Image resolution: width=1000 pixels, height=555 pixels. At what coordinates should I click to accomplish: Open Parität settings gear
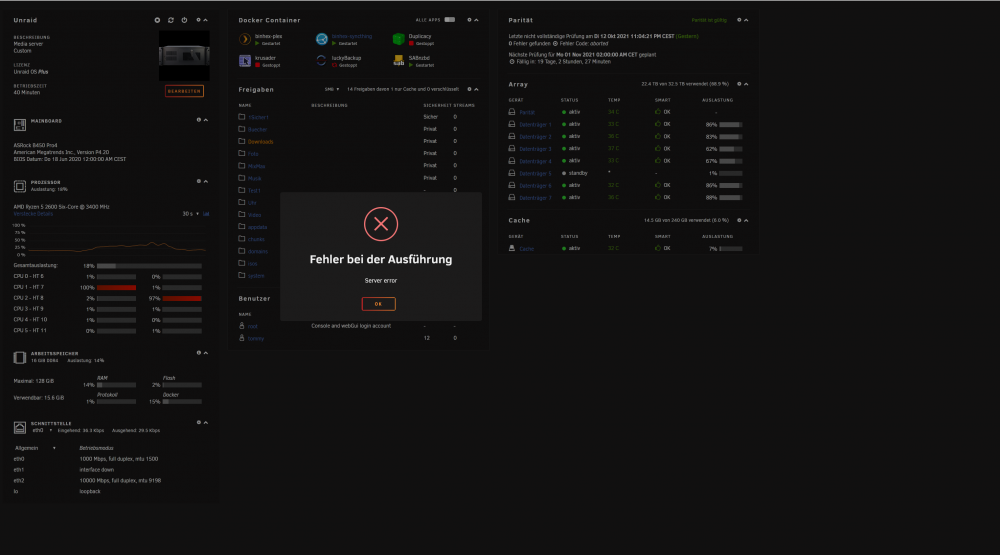coord(739,20)
